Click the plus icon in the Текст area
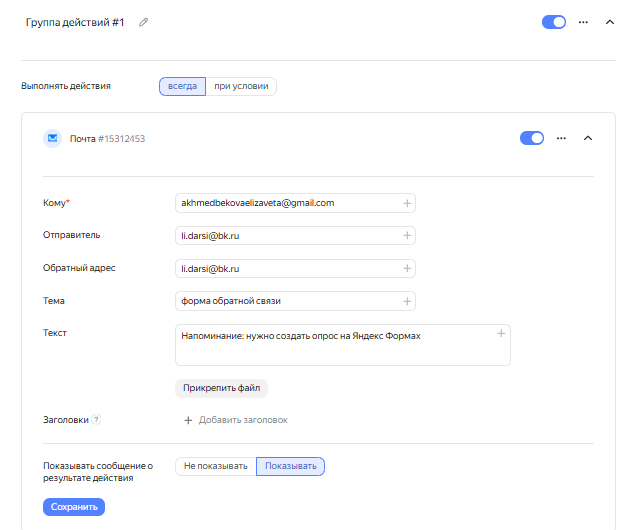 pyautogui.click(x=501, y=334)
